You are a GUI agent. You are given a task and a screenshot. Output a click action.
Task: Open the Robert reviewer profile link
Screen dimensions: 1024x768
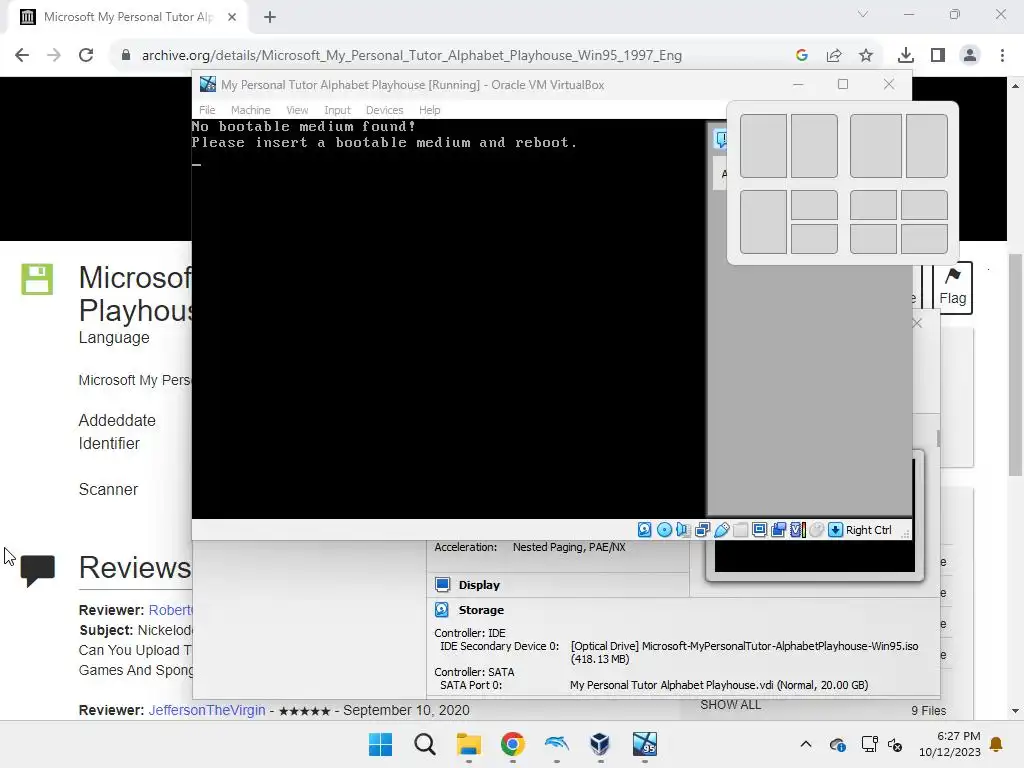click(170, 610)
